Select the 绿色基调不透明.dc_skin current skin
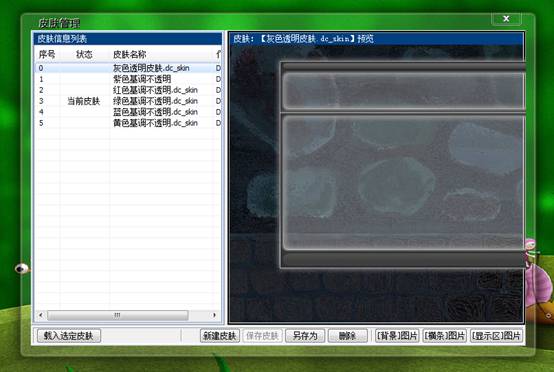The width and height of the screenshot is (554, 372). pyautogui.click(x=128, y=101)
